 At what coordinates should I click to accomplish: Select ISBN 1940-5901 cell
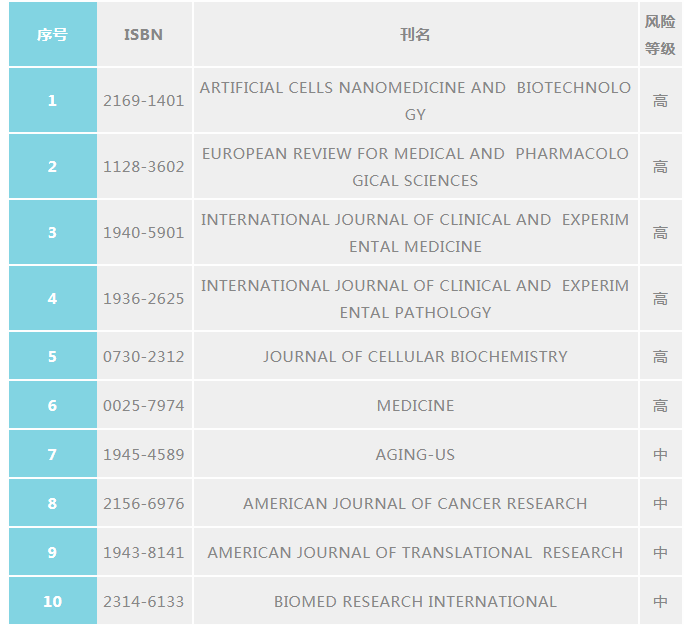click(144, 232)
